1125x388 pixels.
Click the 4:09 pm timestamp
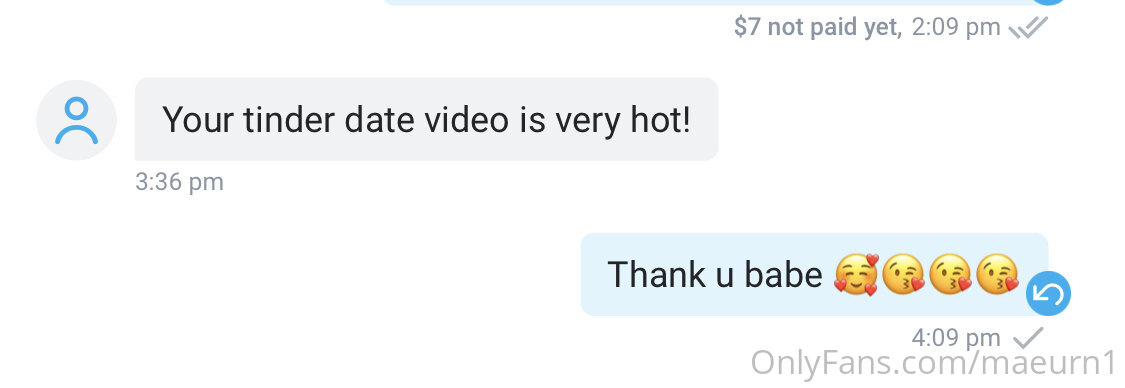click(x=956, y=337)
